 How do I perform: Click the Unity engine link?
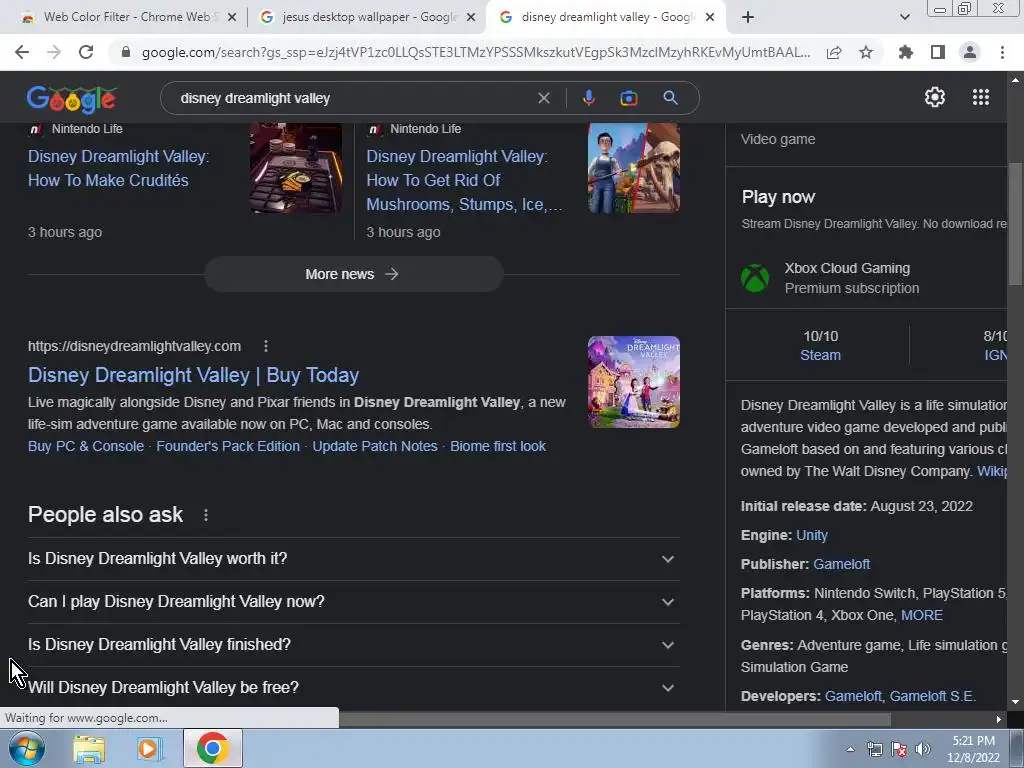point(812,536)
